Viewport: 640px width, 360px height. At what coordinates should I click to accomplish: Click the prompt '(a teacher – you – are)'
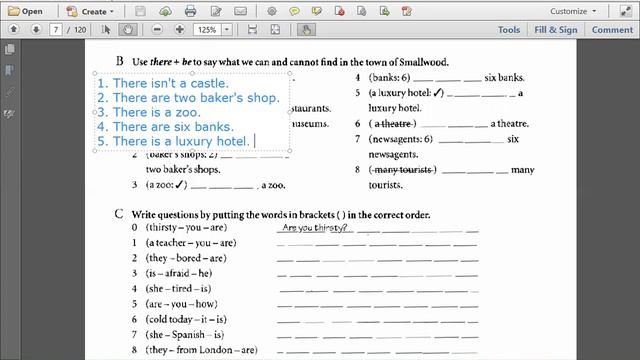coord(191,243)
